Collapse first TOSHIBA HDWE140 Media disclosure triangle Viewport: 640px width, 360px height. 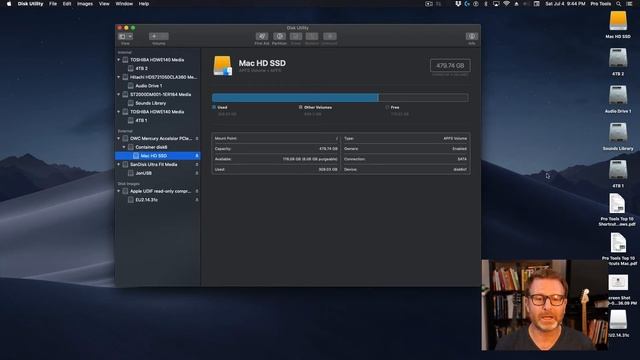[119, 60]
